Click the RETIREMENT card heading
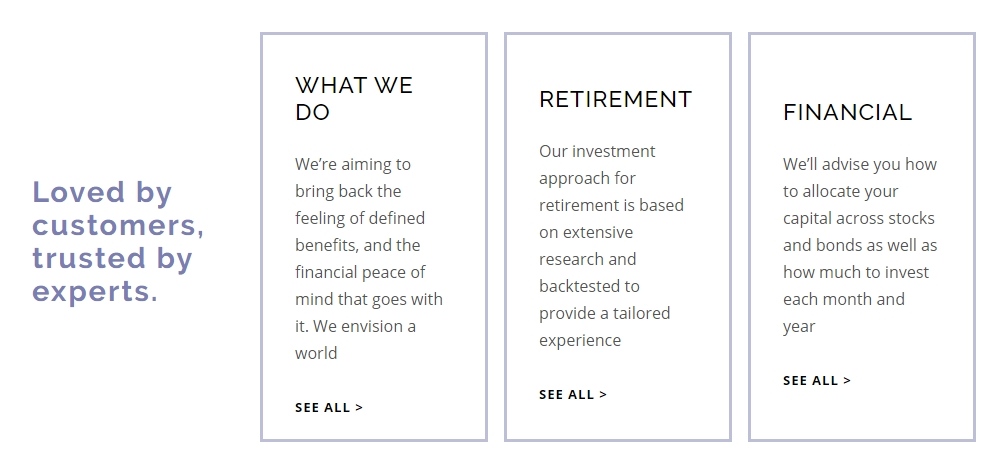 [616, 99]
